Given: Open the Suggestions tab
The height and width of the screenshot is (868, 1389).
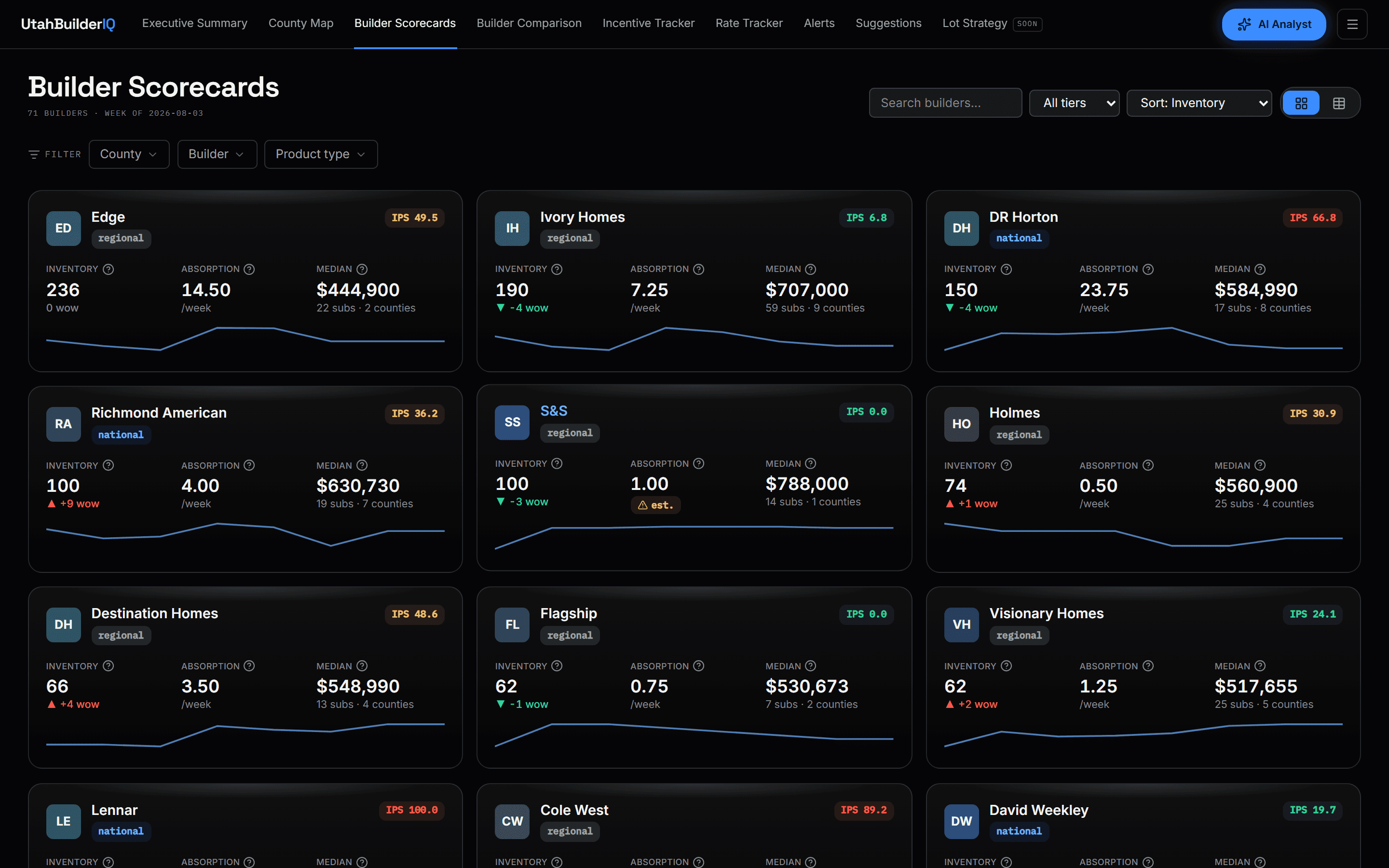Looking at the screenshot, I should click(x=888, y=24).
